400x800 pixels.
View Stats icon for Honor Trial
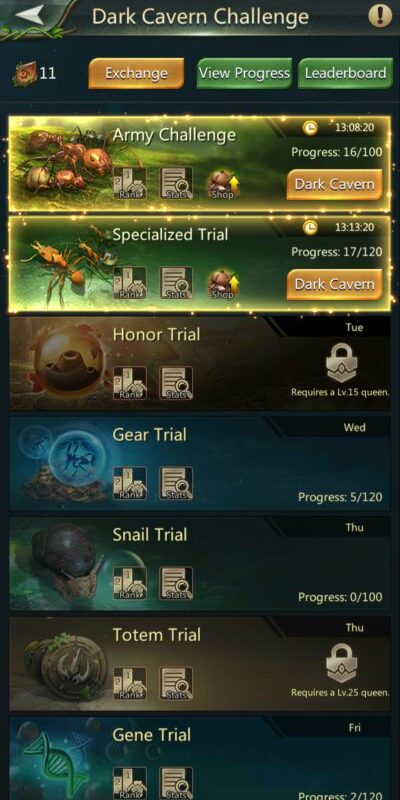[x=177, y=383]
